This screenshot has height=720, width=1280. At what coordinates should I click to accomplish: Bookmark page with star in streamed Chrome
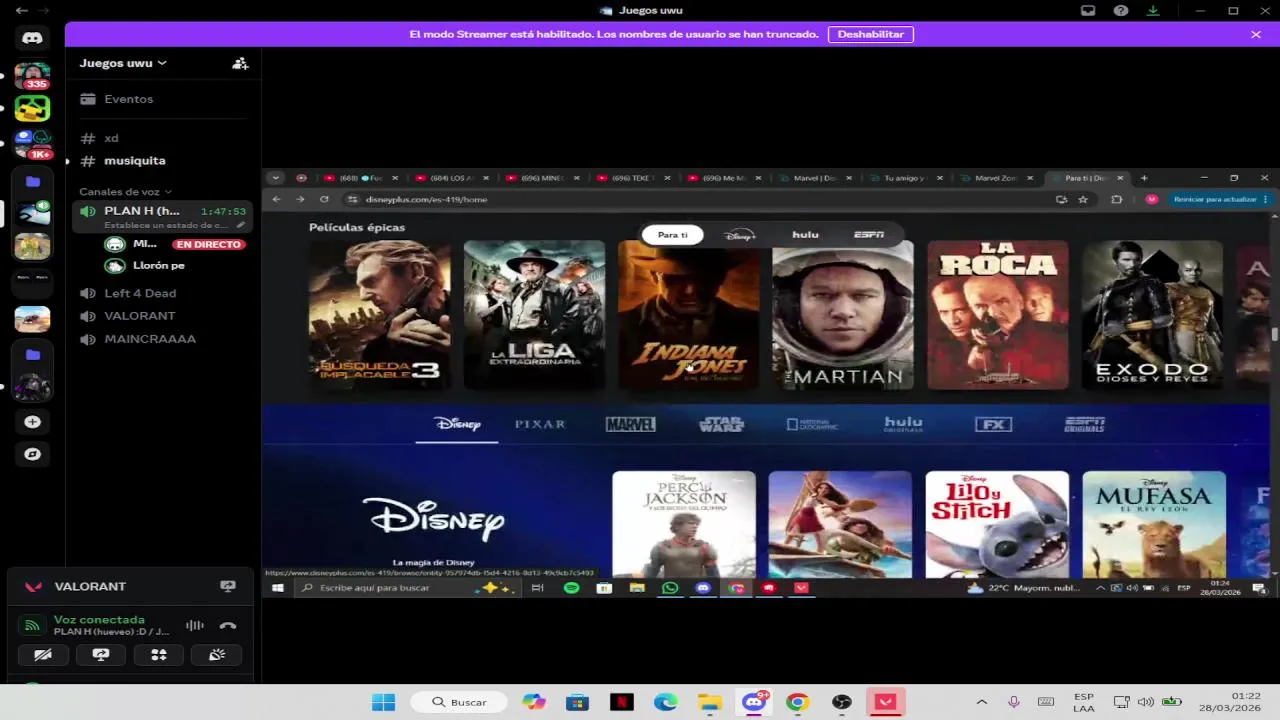coord(1083,199)
